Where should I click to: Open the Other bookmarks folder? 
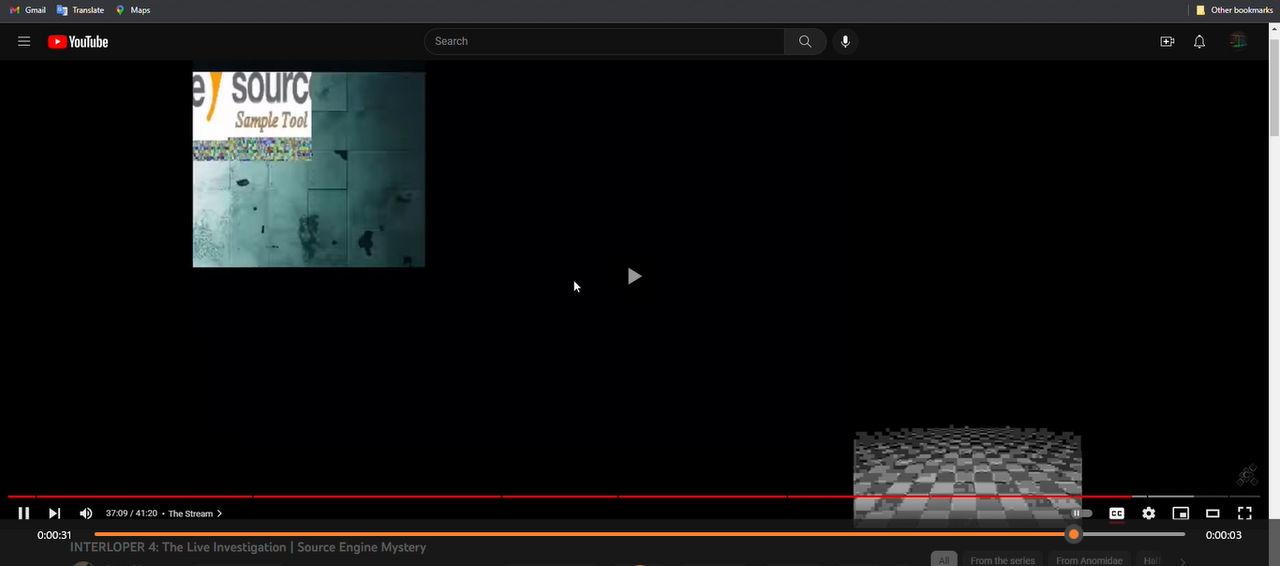click(x=1234, y=10)
